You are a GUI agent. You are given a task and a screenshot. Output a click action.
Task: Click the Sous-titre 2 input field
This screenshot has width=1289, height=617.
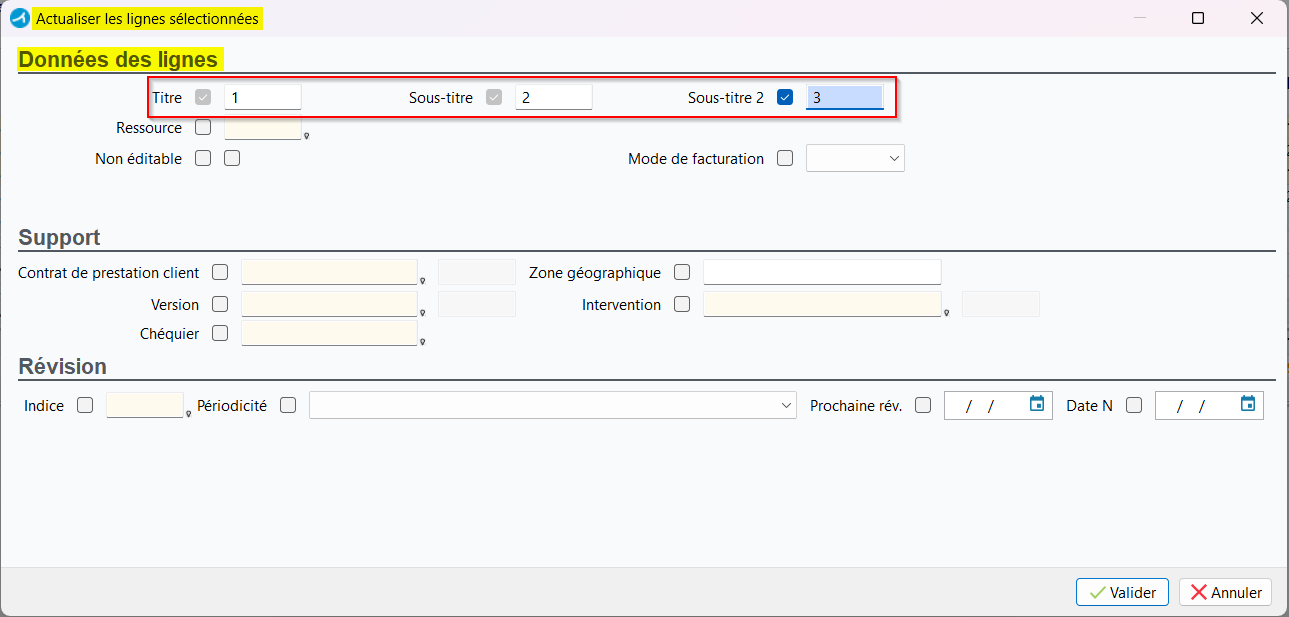844,98
